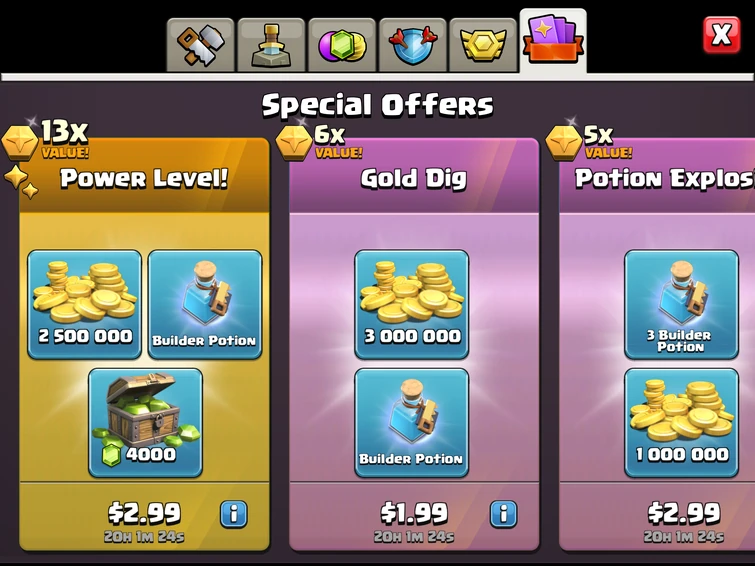755x566 pixels.
Task: Tap the 3 000 000 gold tile
Action: [x=412, y=304]
